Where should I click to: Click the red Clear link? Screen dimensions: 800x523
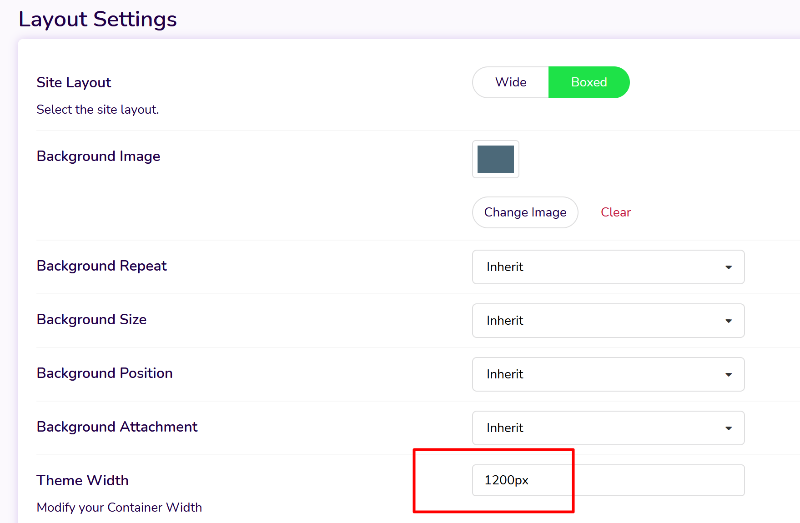point(616,212)
